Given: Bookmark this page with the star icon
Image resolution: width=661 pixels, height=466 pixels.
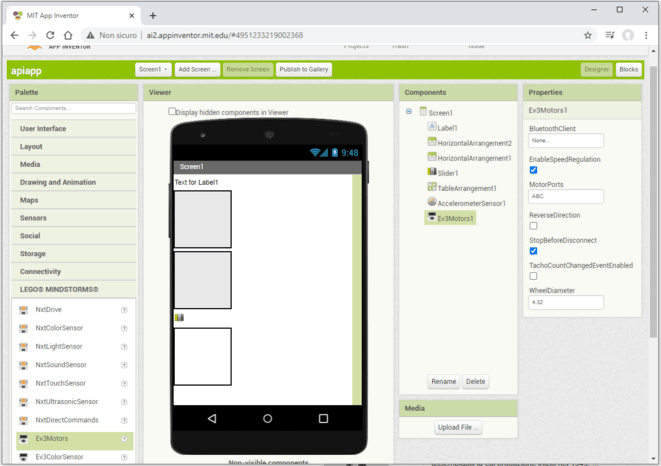Looking at the screenshot, I should click(588, 35).
